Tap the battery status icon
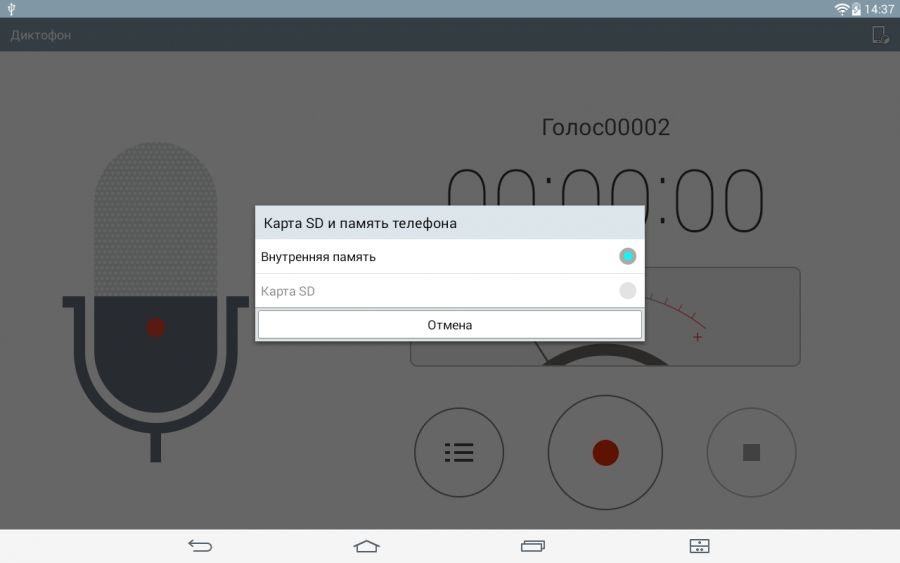Screen dimensions: 900x563 (x=856, y=9)
